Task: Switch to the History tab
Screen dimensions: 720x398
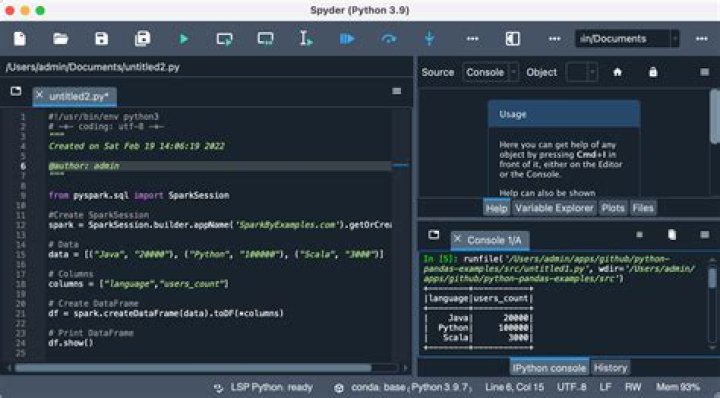Action: (610, 368)
